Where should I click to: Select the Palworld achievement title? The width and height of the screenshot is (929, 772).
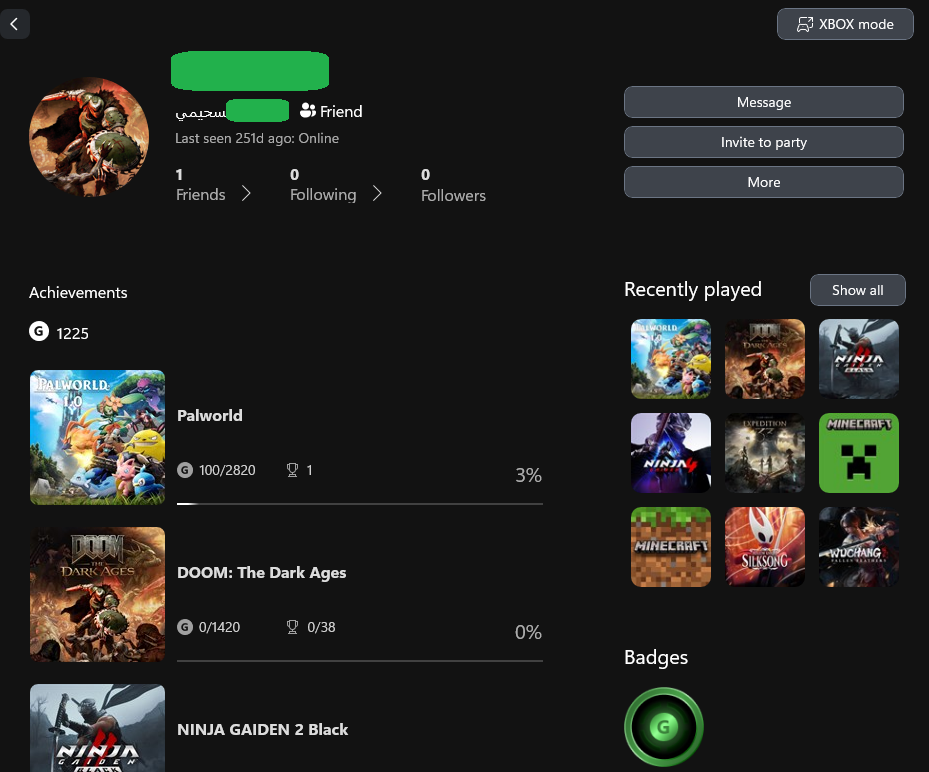coord(210,415)
